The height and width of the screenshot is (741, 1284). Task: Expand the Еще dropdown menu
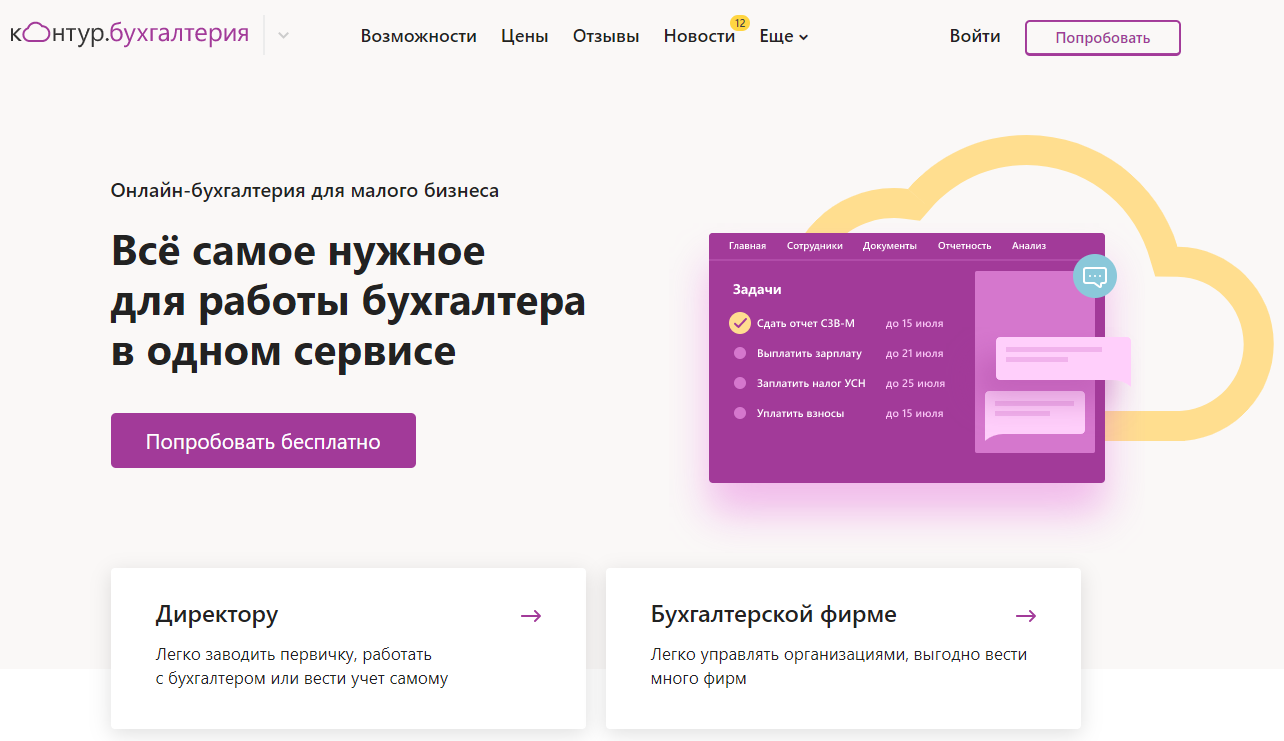coord(784,36)
